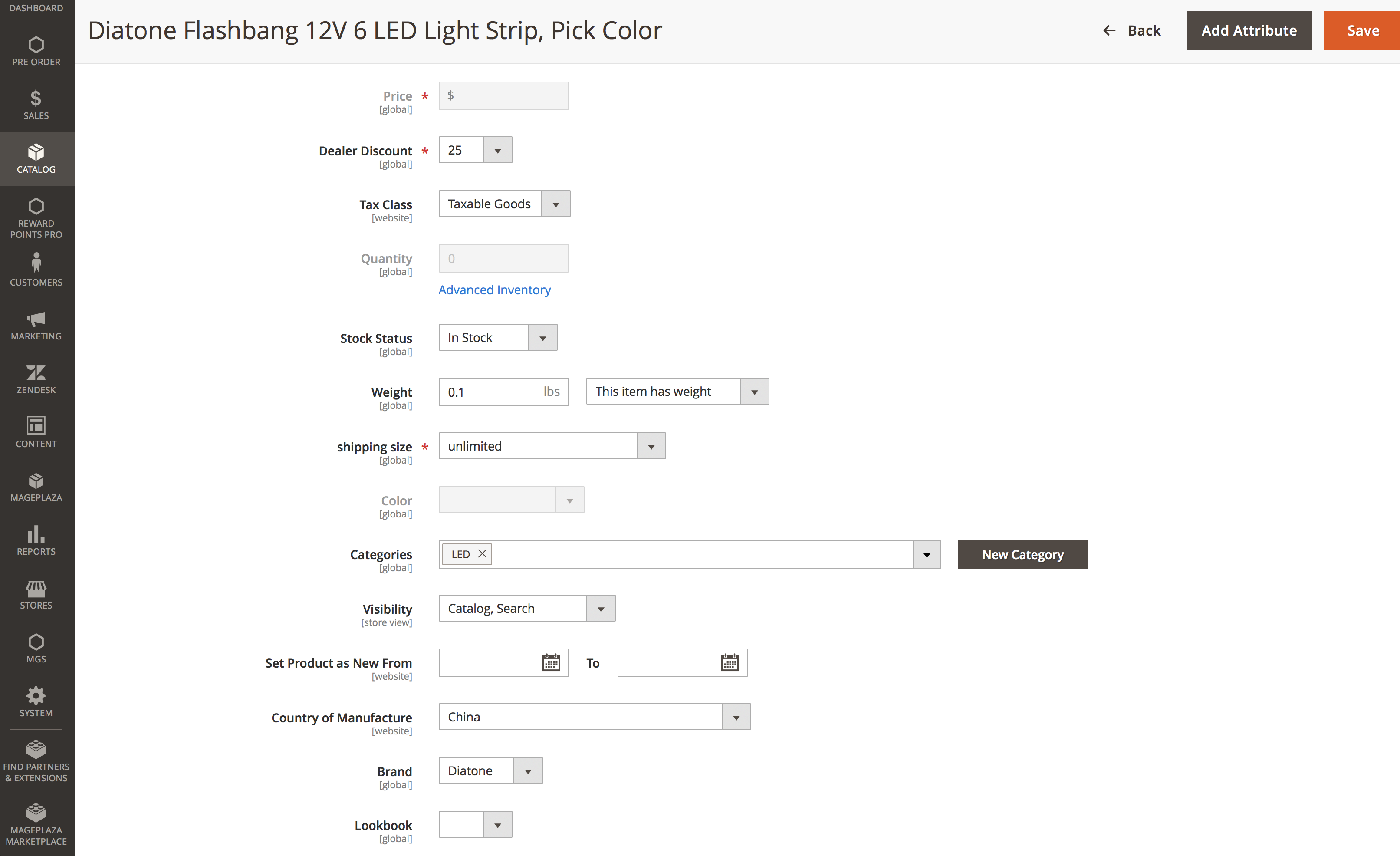
Task: Open the Visibility selector
Action: click(x=601, y=608)
